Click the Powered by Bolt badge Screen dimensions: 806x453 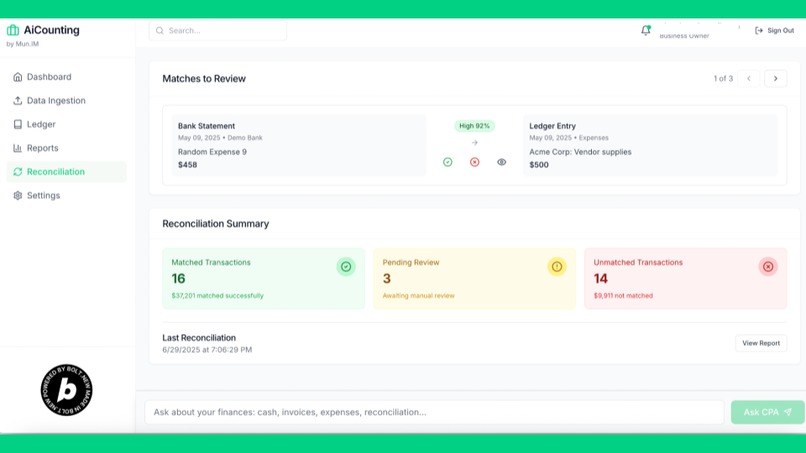pyautogui.click(x=67, y=390)
